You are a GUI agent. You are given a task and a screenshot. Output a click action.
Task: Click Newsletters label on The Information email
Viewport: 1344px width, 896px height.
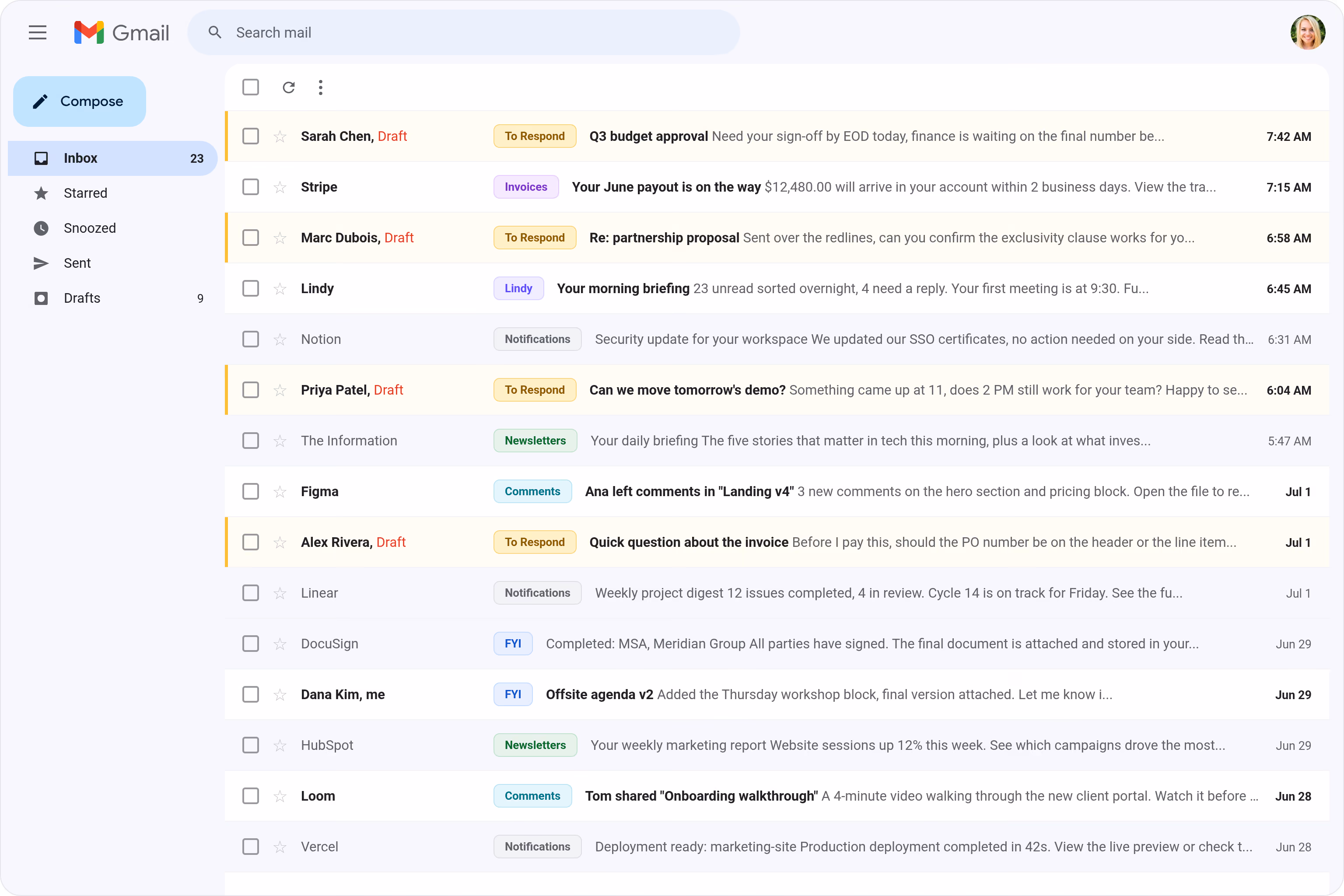tap(535, 441)
